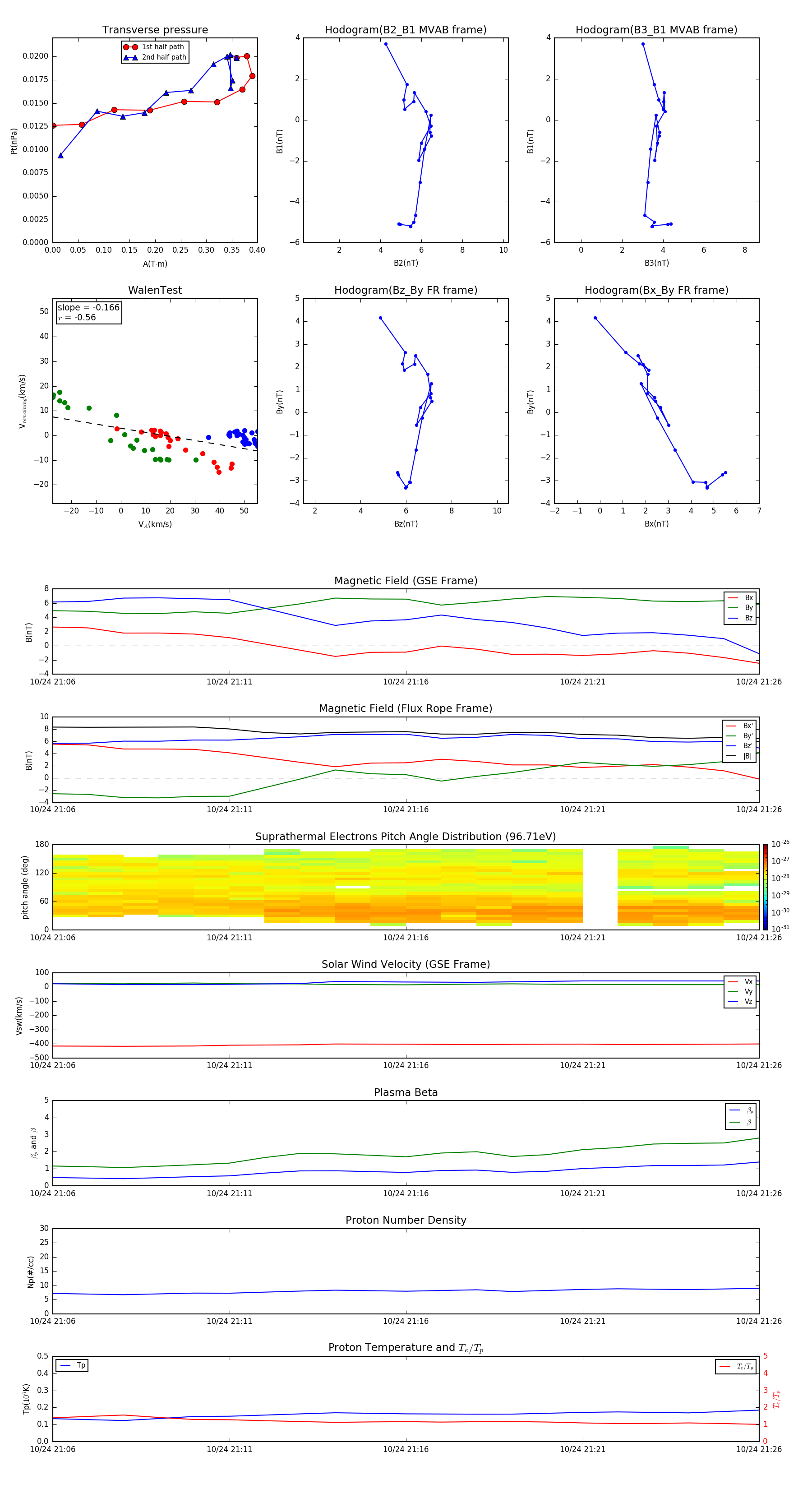Screen dimensions: 812x1489
Task: Select Bz' entry in Flux Rope legend
Action: tap(740, 746)
